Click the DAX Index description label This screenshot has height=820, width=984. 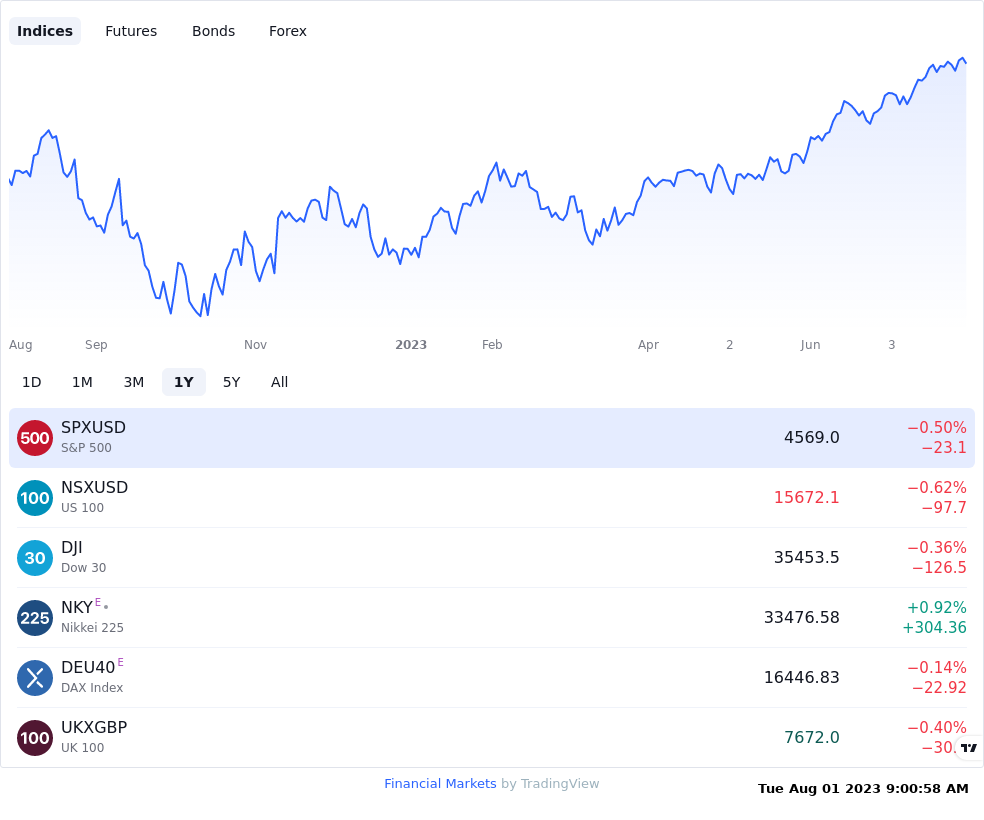point(92,688)
